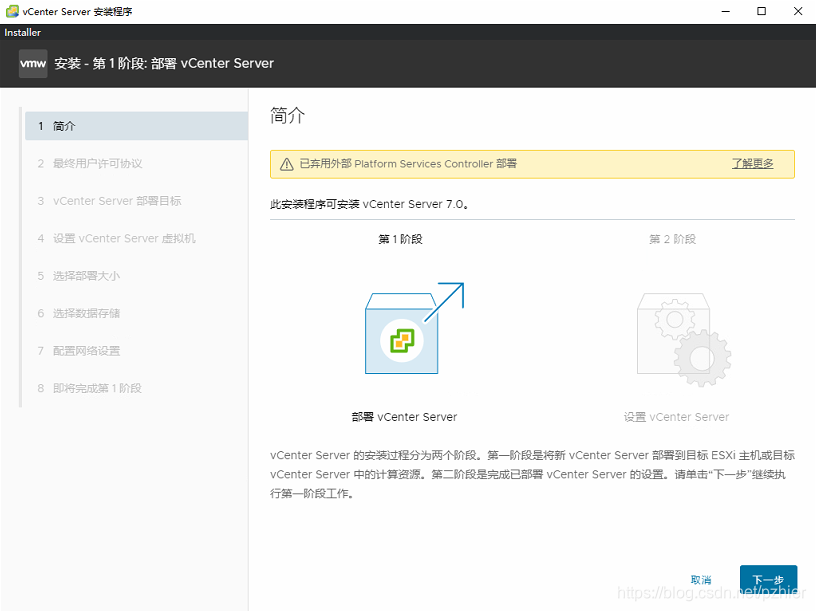Click the vmw logo in header
This screenshot has height=611, width=816.
[x=33, y=63]
